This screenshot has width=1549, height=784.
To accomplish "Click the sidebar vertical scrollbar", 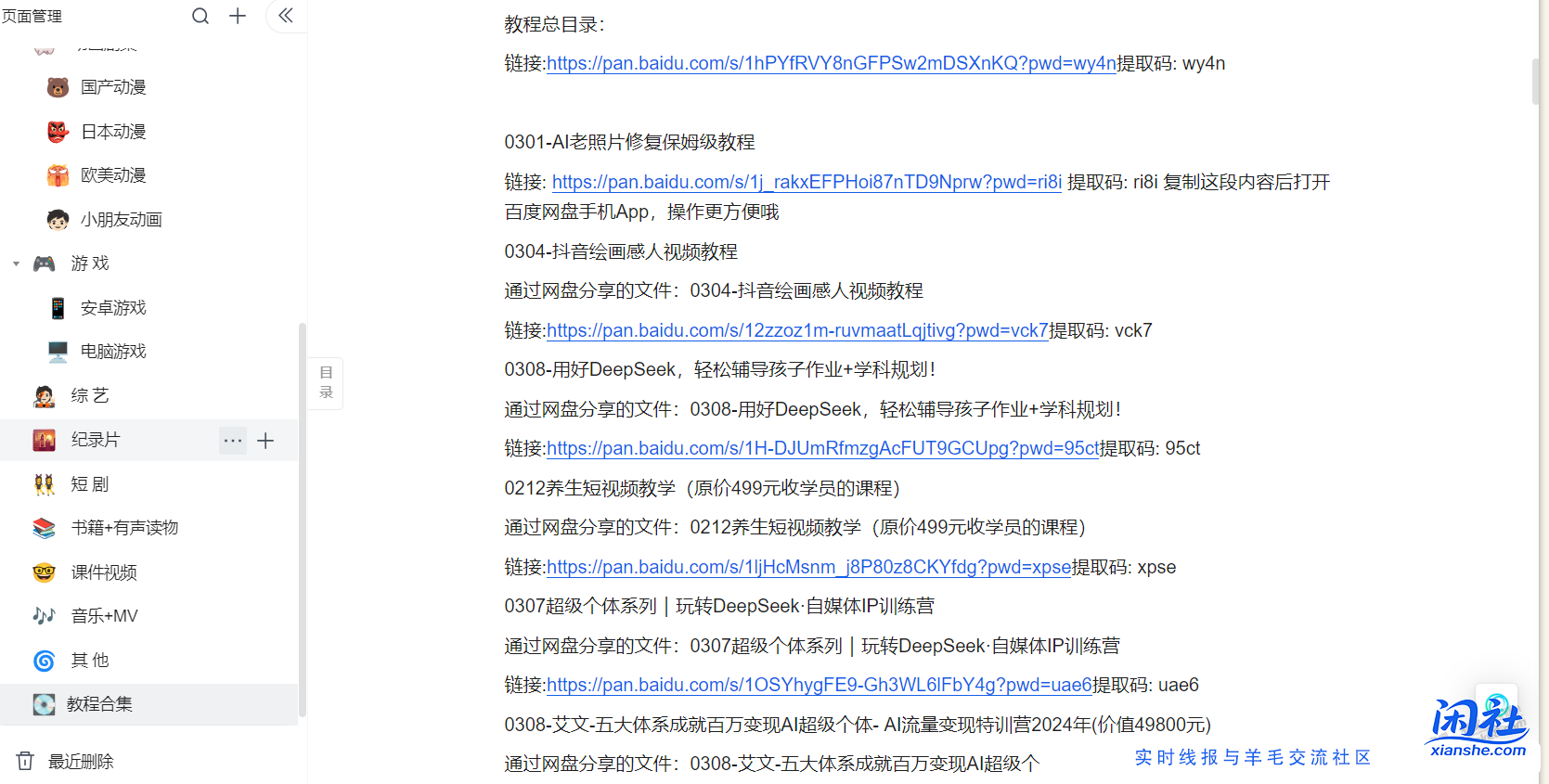I will [x=302, y=520].
